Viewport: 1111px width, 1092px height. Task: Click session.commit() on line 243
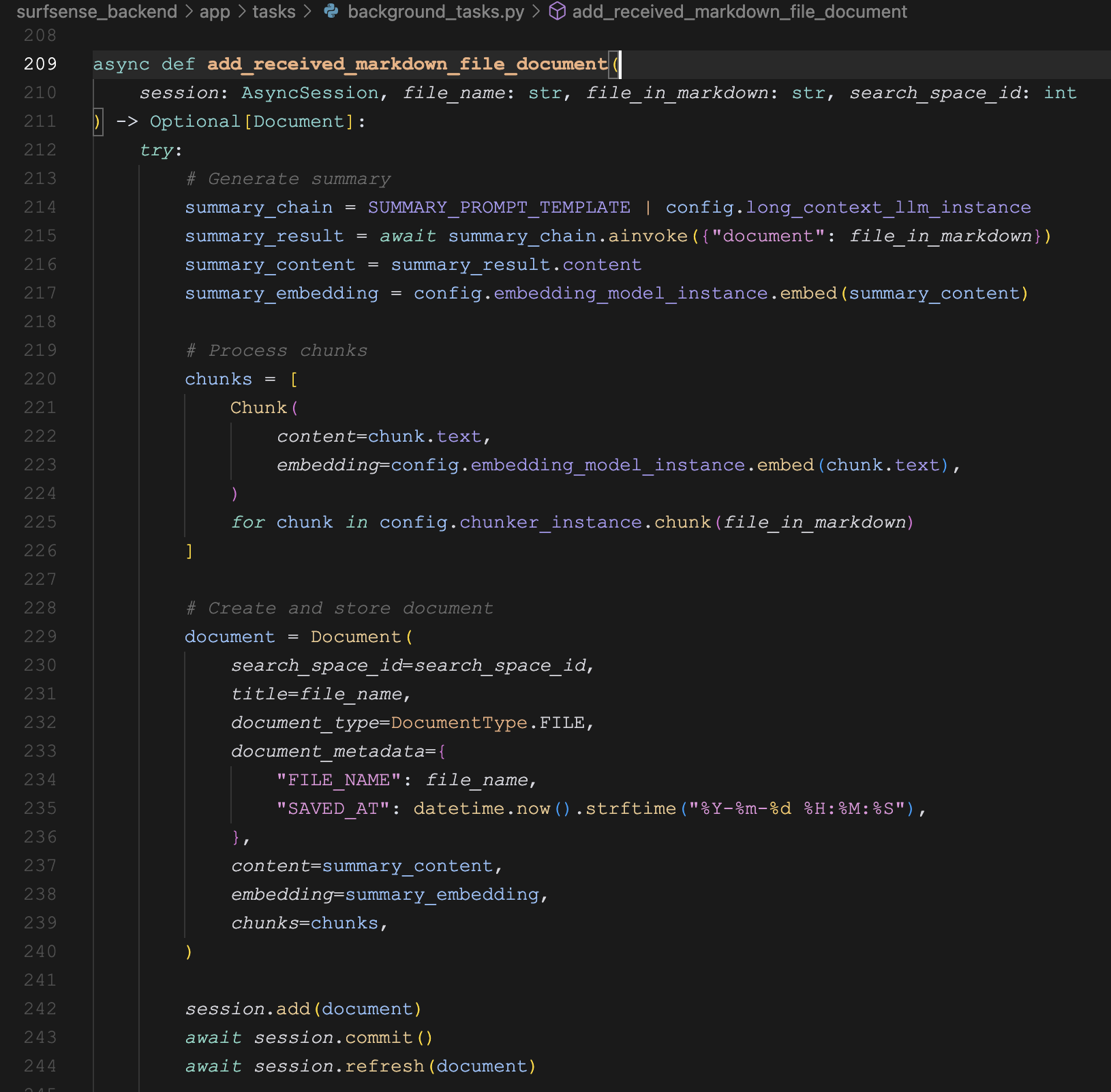(x=344, y=1037)
